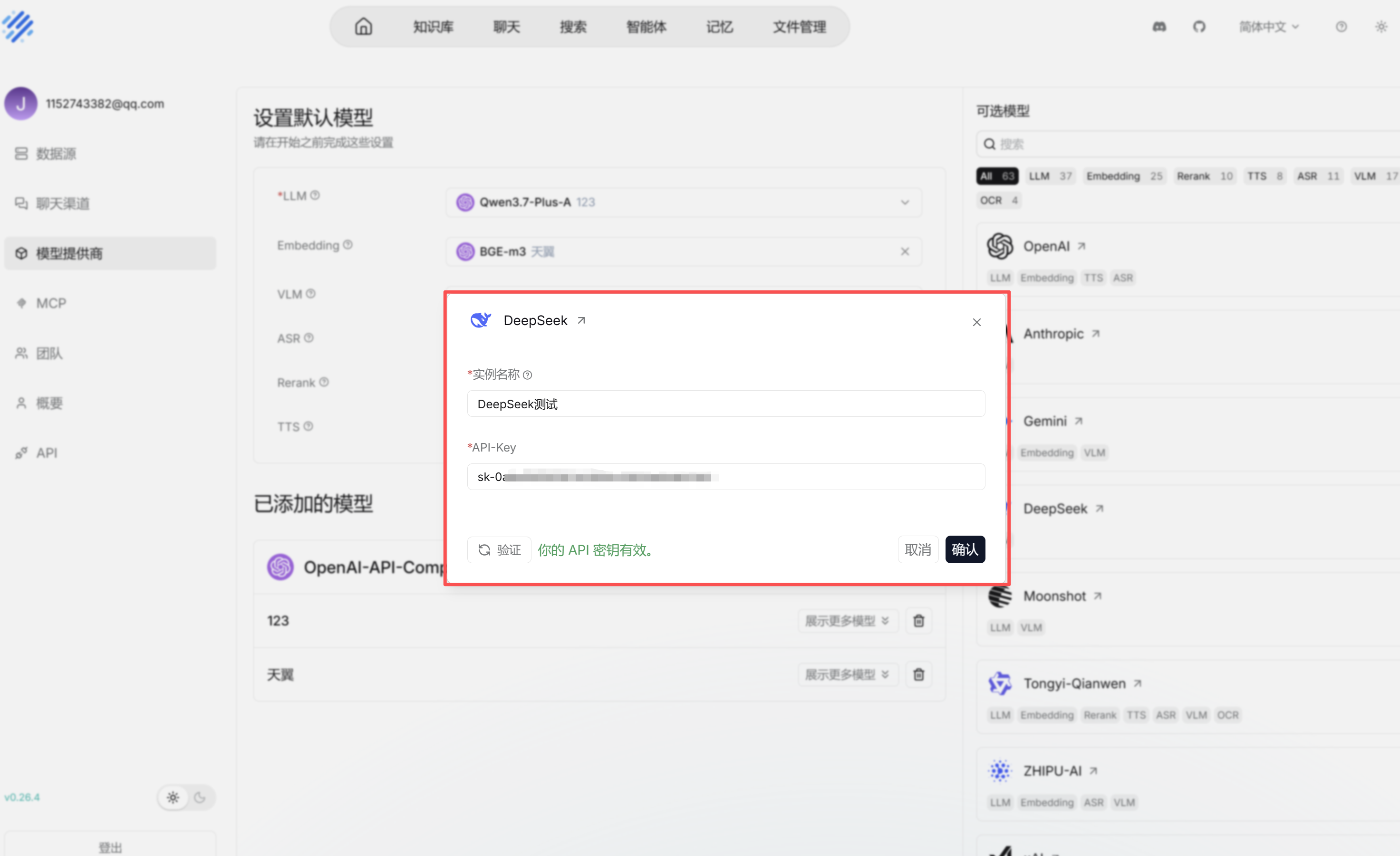Click the DeepSeek external link arrow in dialog

[581, 320]
